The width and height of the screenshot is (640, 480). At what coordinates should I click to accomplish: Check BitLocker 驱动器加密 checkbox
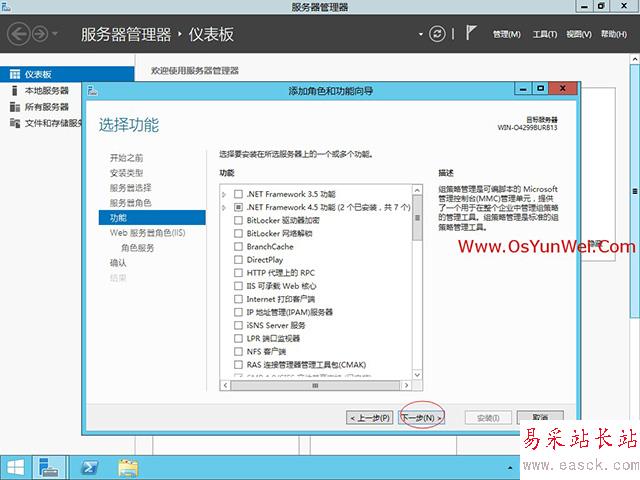[238, 220]
